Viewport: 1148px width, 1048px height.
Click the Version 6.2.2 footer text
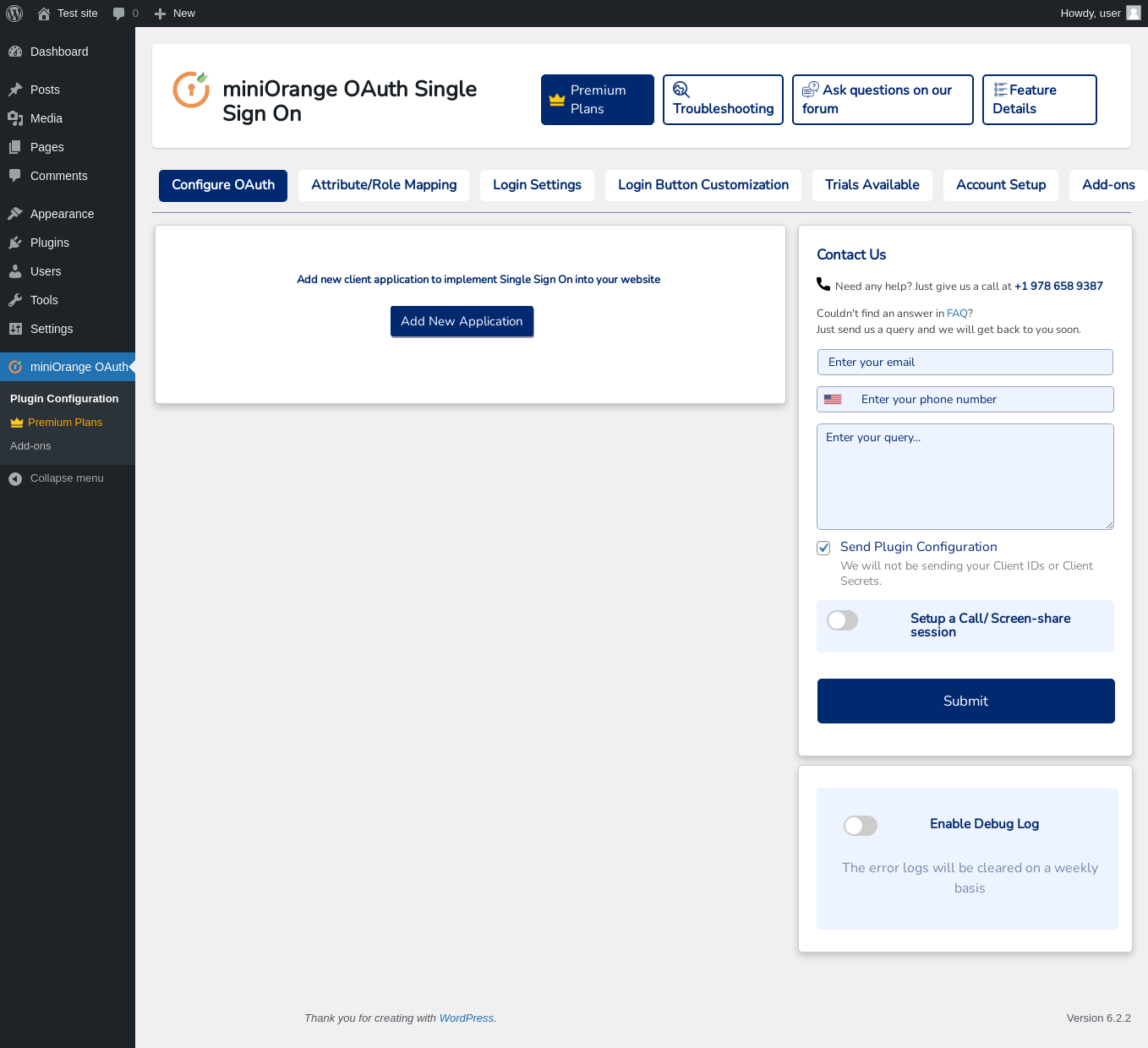point(1099,1018)
